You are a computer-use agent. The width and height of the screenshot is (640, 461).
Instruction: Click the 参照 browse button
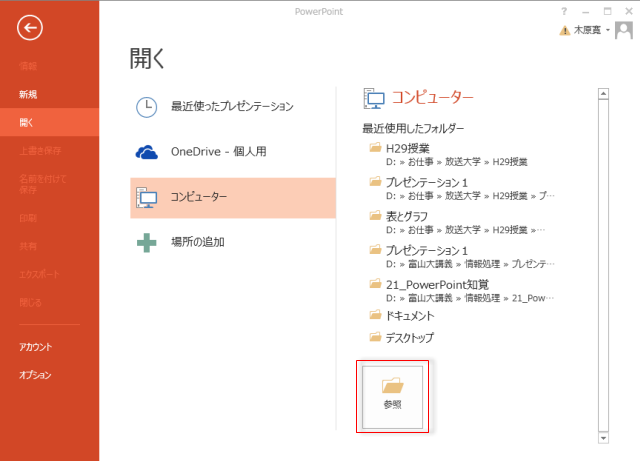coord(392,397)
